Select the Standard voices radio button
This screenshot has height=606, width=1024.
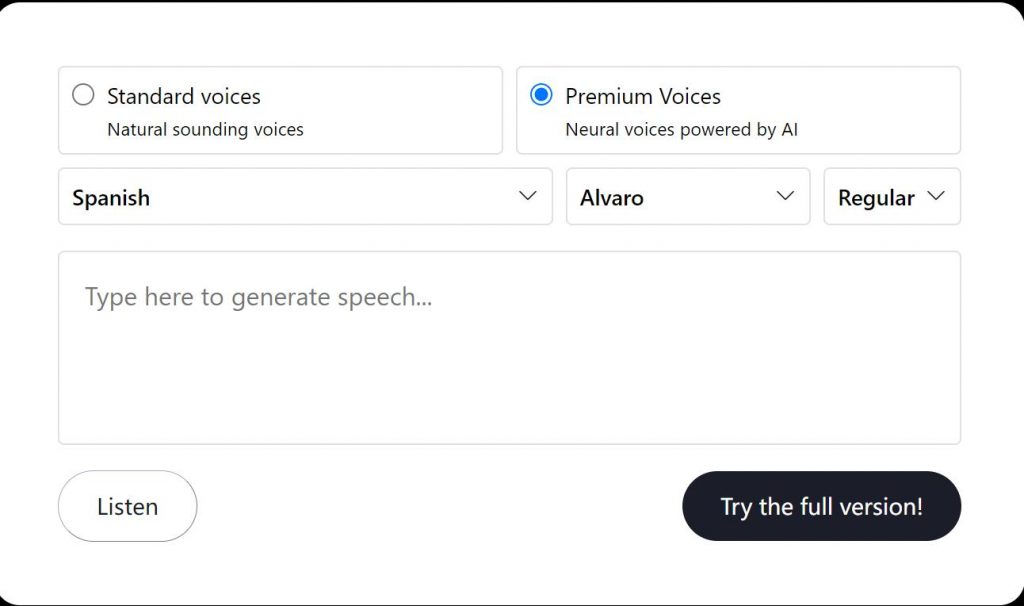tap(84, 95)
